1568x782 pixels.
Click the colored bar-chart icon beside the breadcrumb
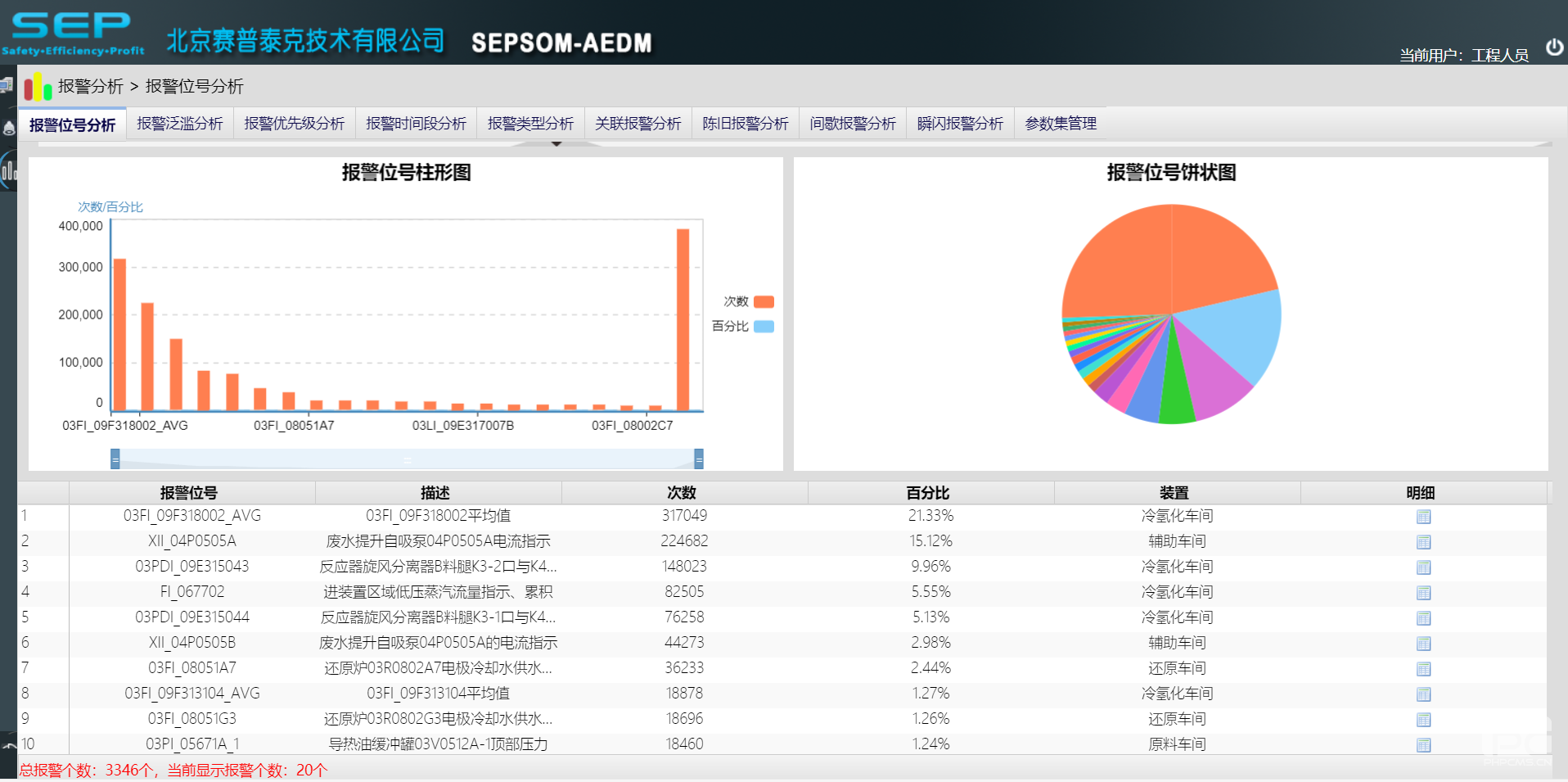(x=36, y=86)
